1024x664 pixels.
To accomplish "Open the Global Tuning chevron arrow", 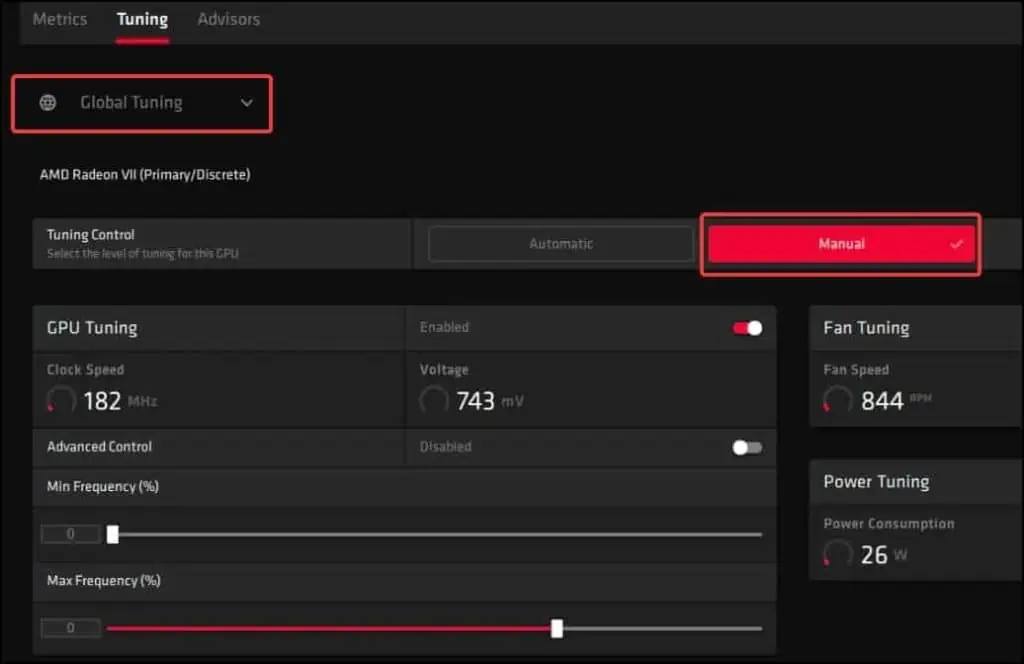I will tap(247, 103).
